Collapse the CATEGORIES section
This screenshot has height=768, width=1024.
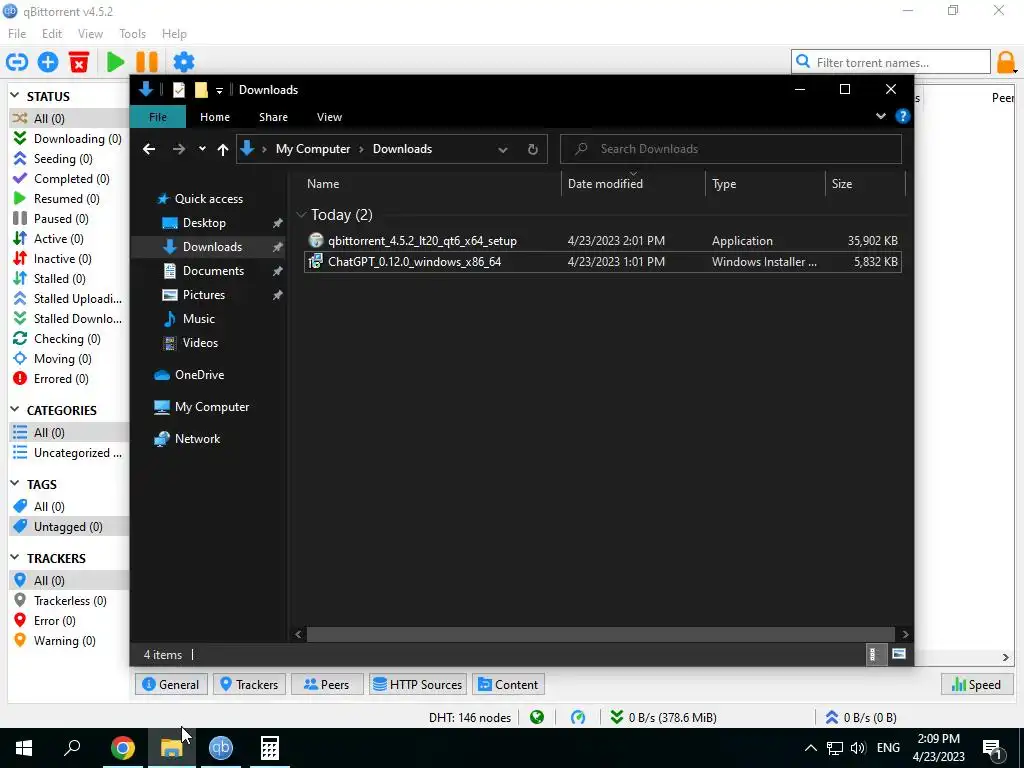pos(15,410)
